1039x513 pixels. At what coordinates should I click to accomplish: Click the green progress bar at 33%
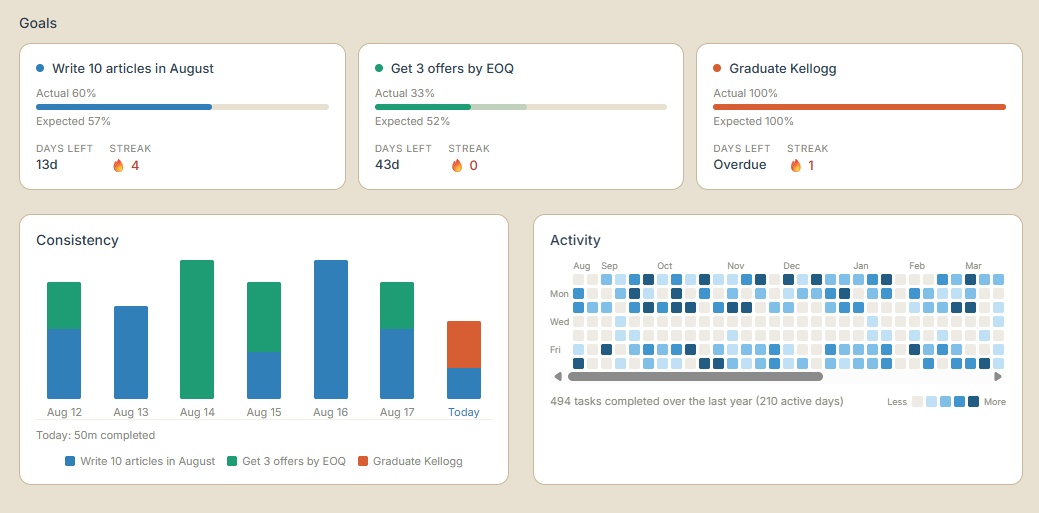tap(423, 107)
